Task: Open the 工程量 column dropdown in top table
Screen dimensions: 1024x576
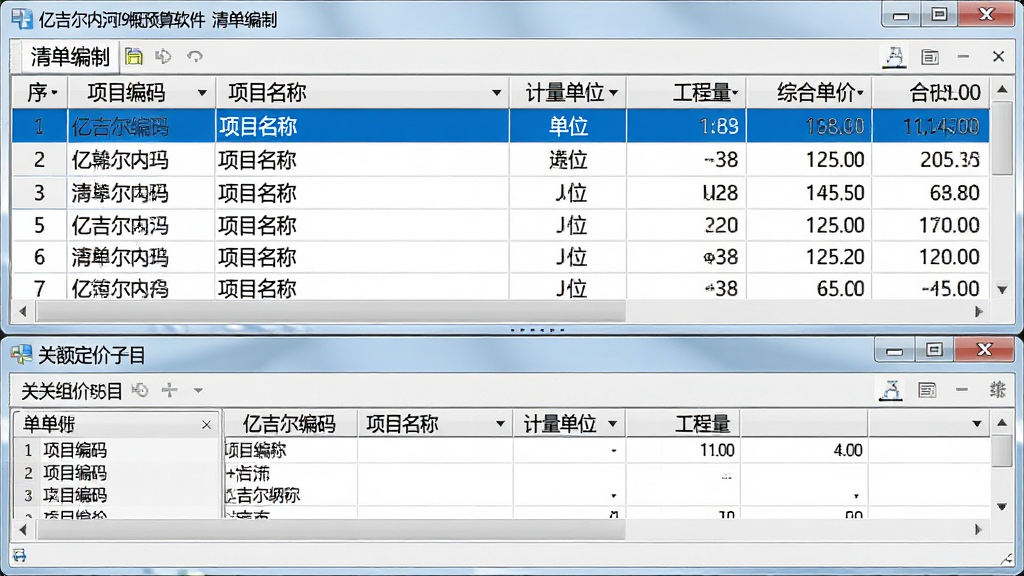Action: [735, 93]
